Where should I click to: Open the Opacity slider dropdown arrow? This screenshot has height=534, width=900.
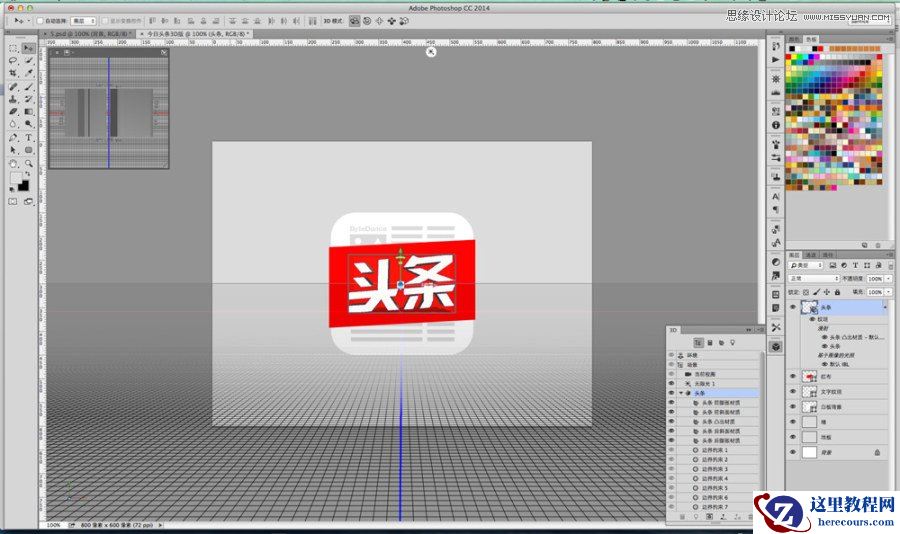[889, 278]
